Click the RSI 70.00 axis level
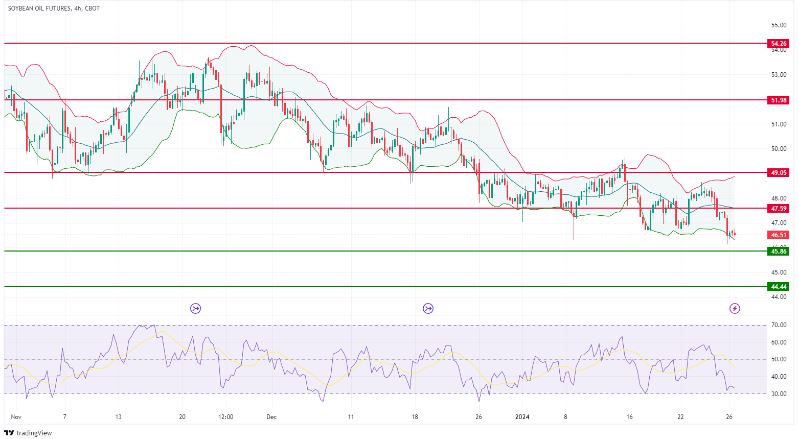 coord(778,325)
